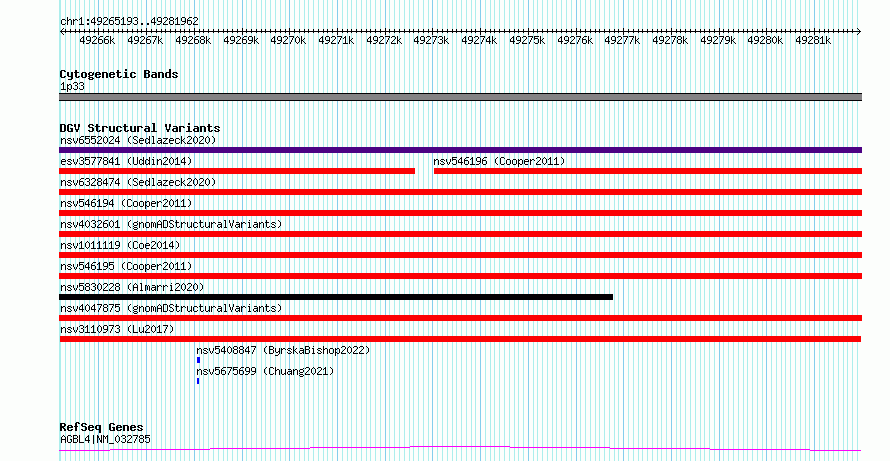
Task: Click the 49281k ruler mark
Action: pyautogui.click(x=813, y=40)
